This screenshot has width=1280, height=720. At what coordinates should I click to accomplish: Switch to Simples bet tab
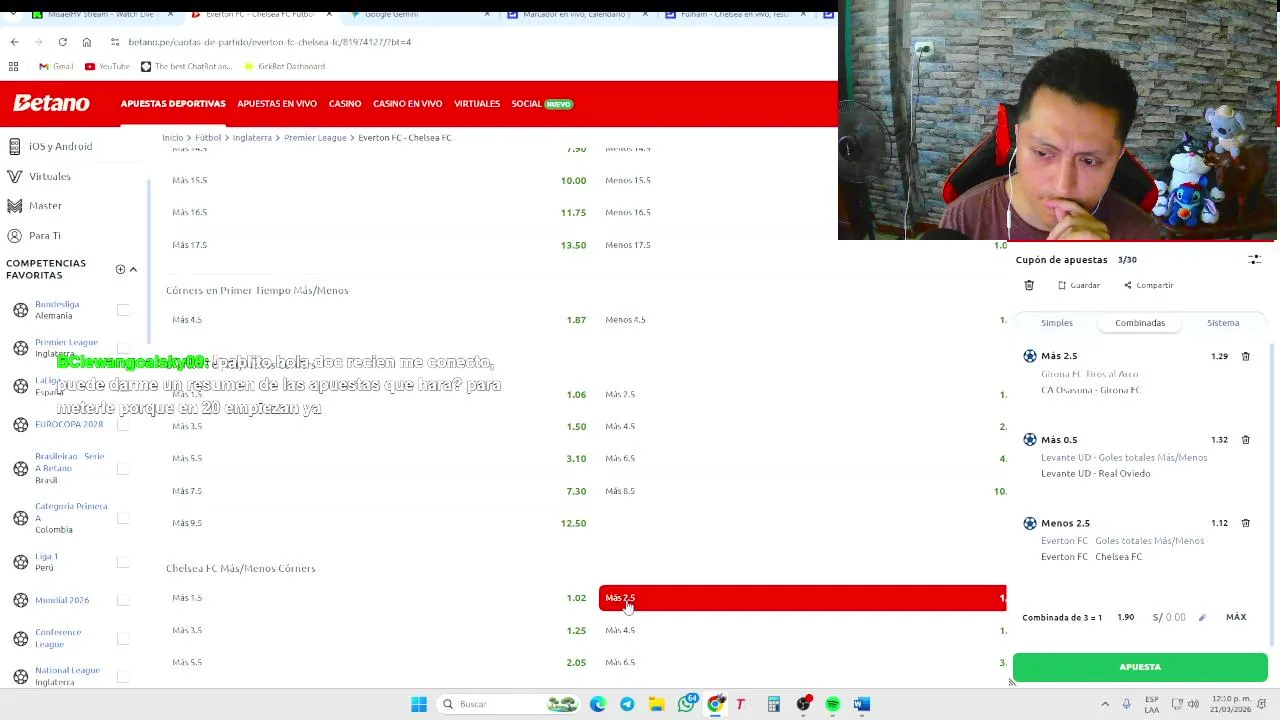coord(1057,323)
